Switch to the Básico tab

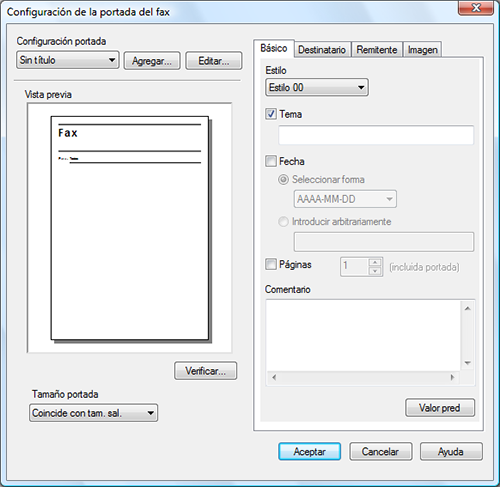point(274,48)
